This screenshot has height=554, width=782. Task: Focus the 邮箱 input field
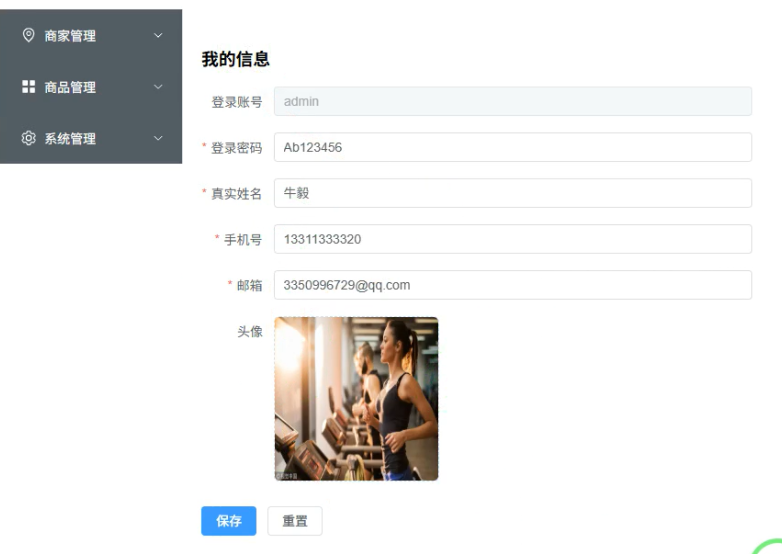(513, 285)
